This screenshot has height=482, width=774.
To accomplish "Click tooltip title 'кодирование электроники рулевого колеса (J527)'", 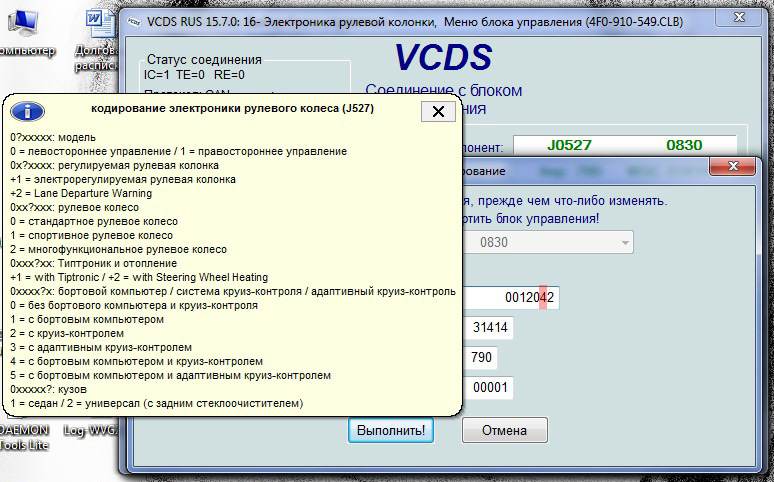I will [232, 108].
